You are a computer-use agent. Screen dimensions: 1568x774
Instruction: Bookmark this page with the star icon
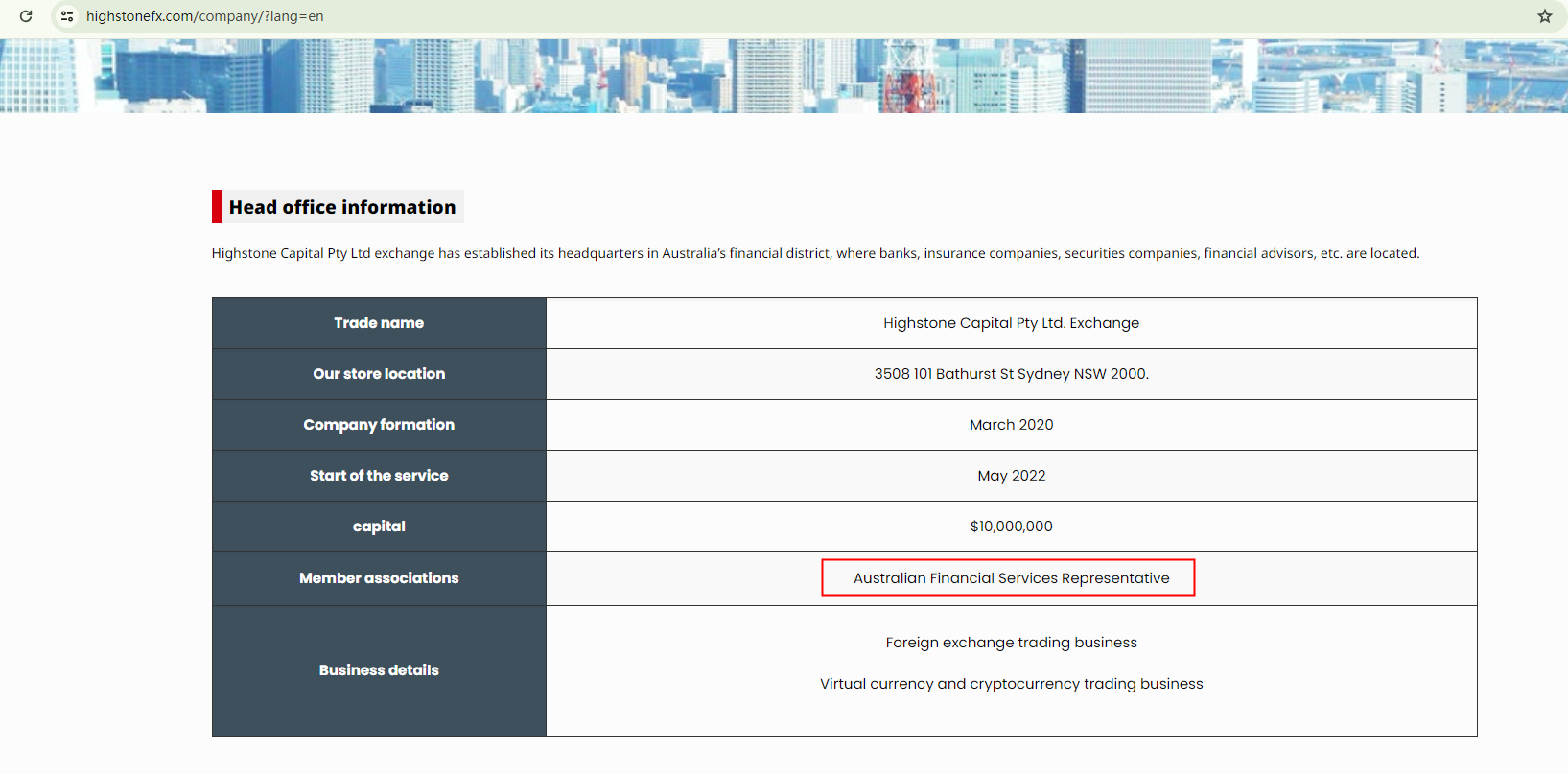(1545, 16)
